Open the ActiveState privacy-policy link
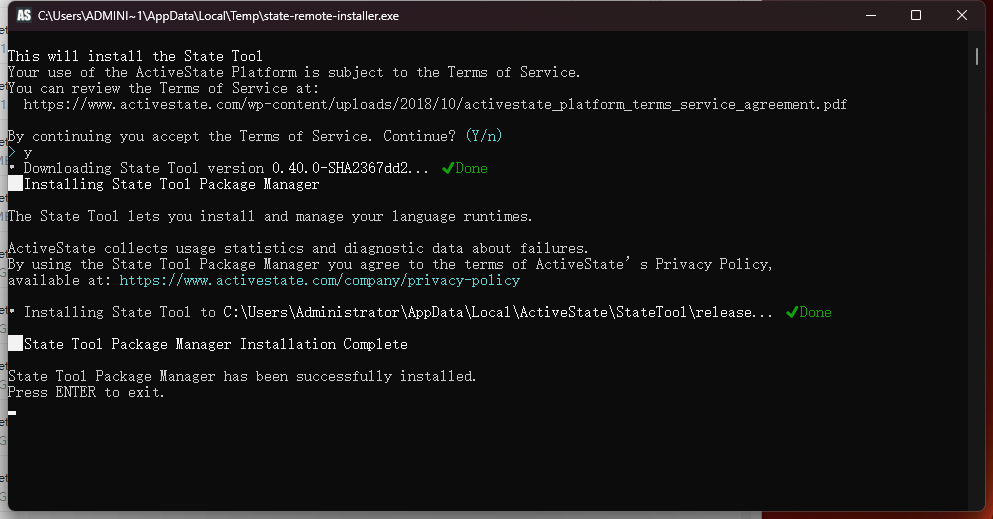Image resolution: width=993 pixels, height=519 pixels. (x=320, y=280)
